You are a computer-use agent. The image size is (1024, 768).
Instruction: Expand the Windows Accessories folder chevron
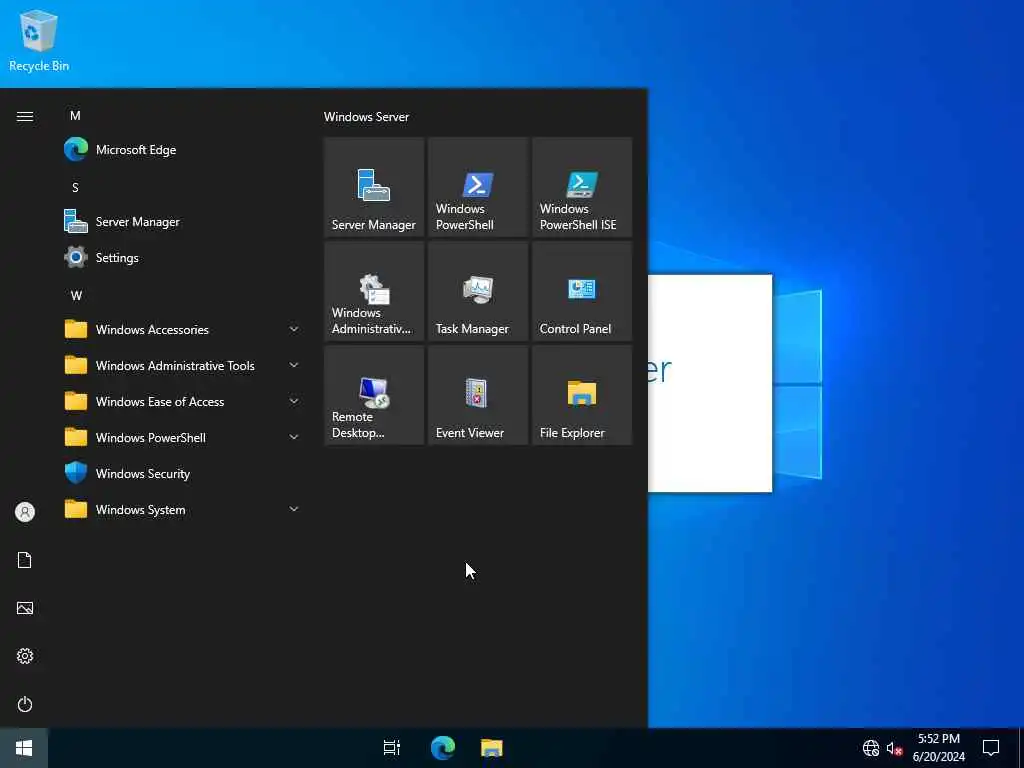pyautogui.click(x=294, y=329)
